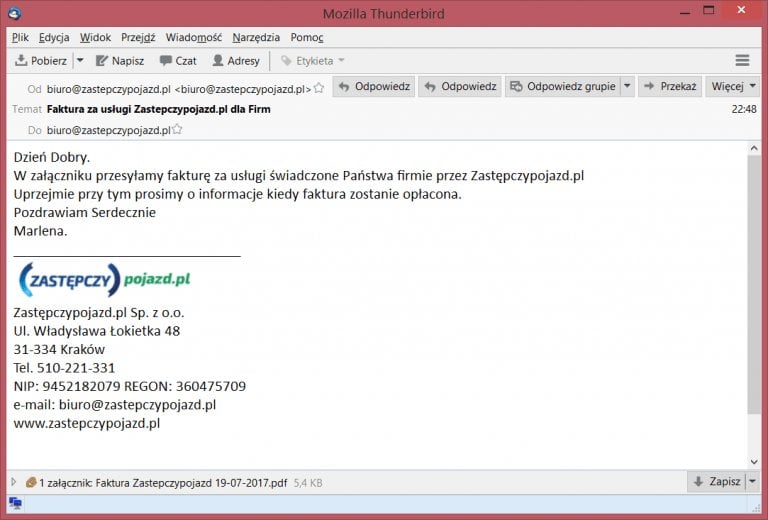This screenshot has height=520, width=768.
Task: Click the Dzień Dobry greeting text
Action: pos(52,157)
